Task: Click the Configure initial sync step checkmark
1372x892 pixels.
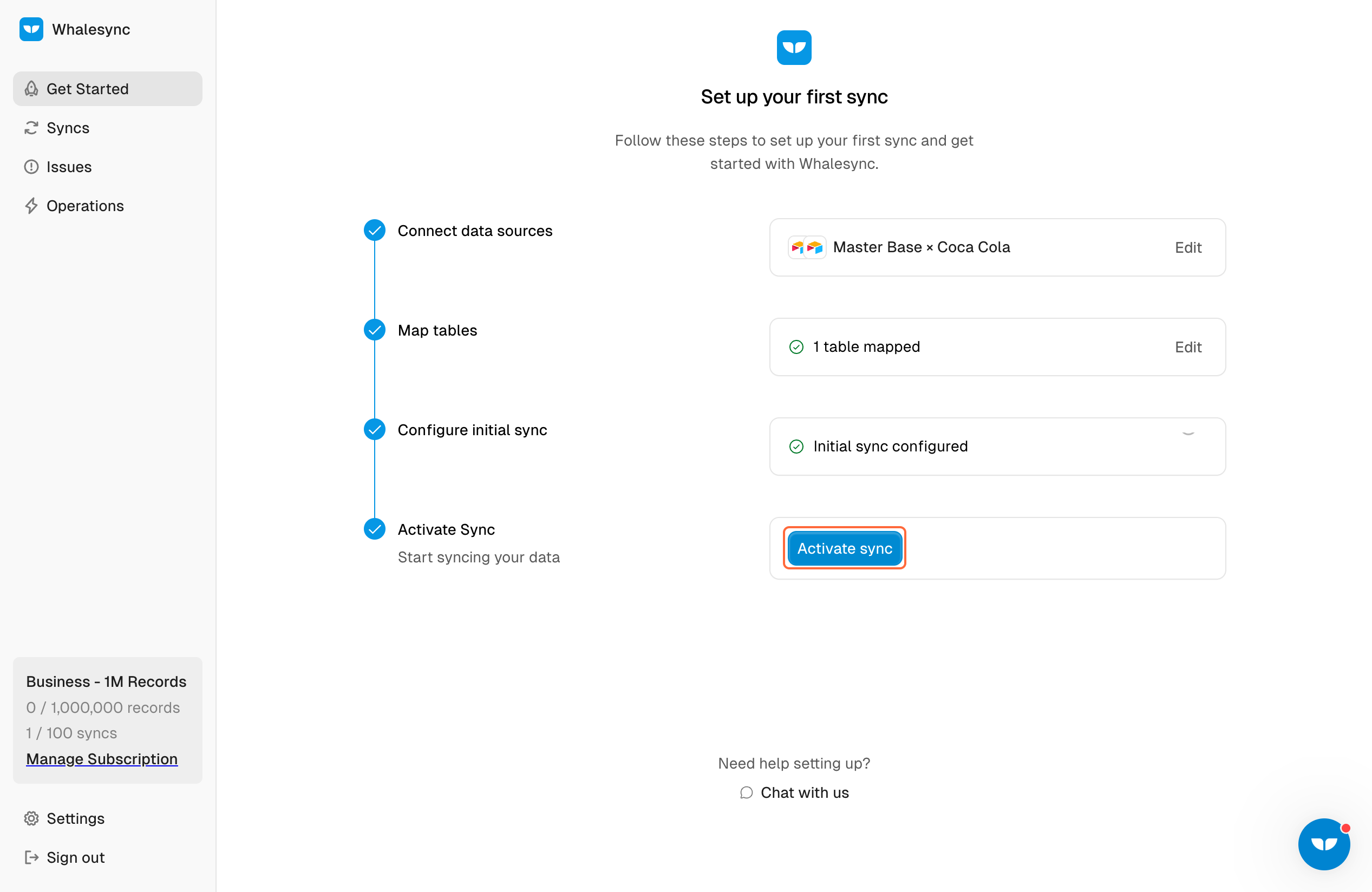Action: pos(375,429)
